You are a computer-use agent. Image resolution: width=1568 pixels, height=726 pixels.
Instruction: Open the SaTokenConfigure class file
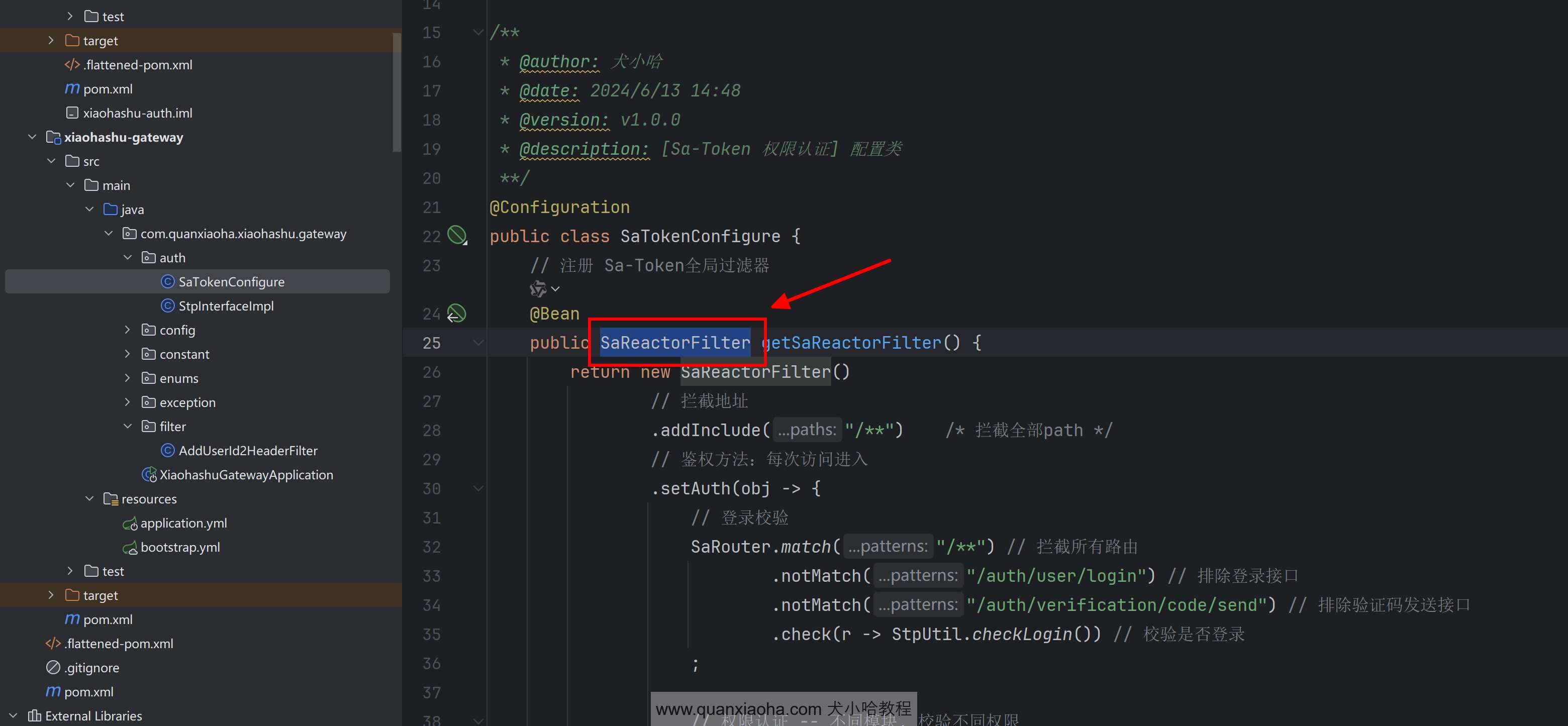pos(231,282)
